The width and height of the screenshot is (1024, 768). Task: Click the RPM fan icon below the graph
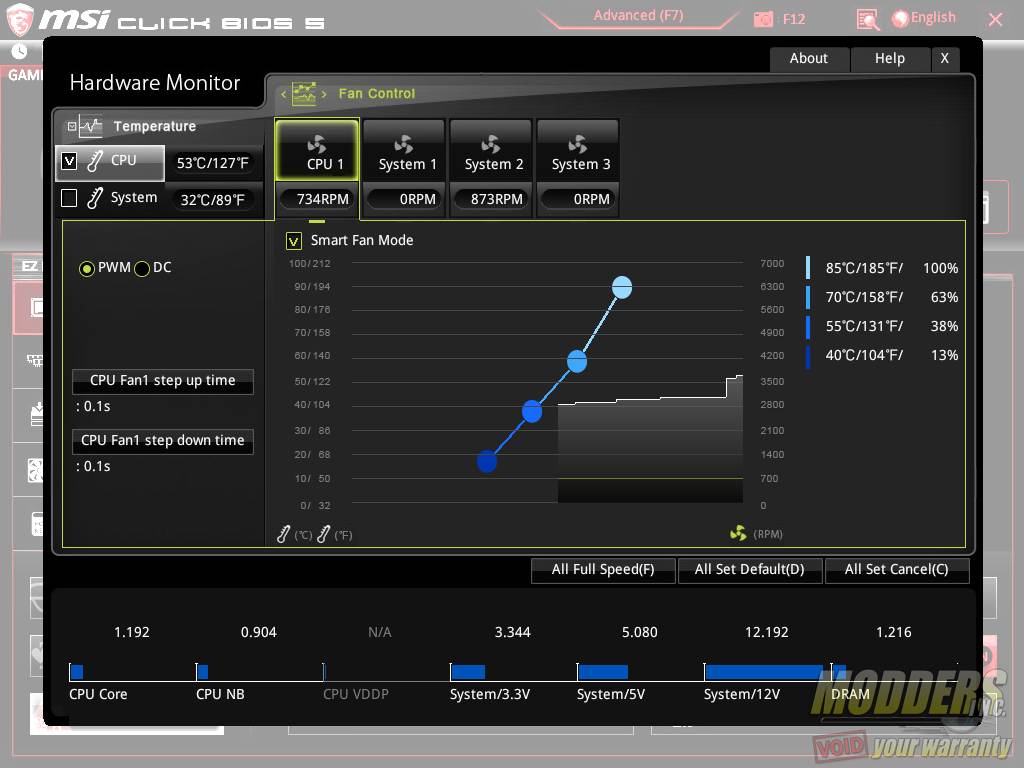point(738,534)
